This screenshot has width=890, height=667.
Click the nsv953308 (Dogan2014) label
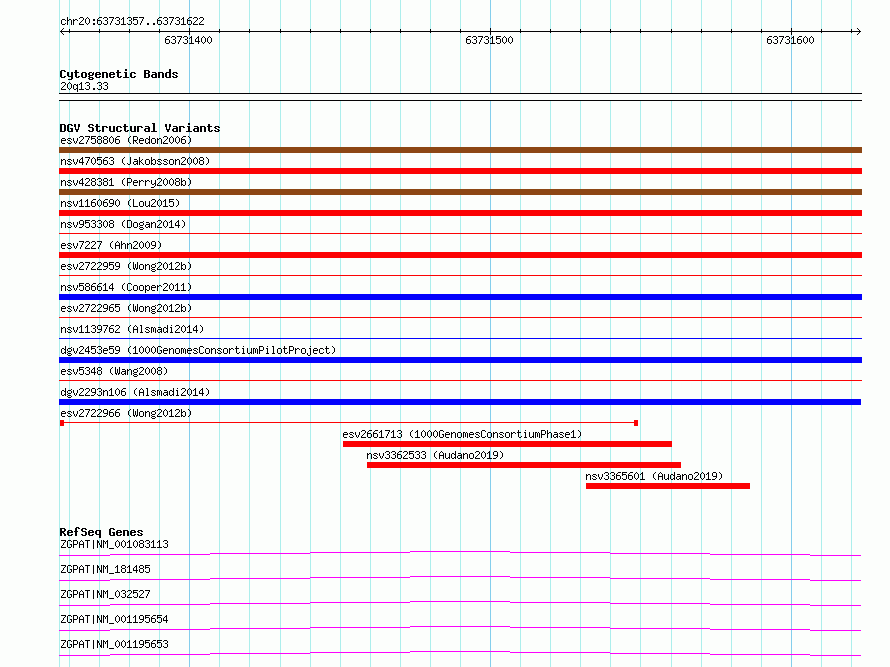[x=123, y=224]
